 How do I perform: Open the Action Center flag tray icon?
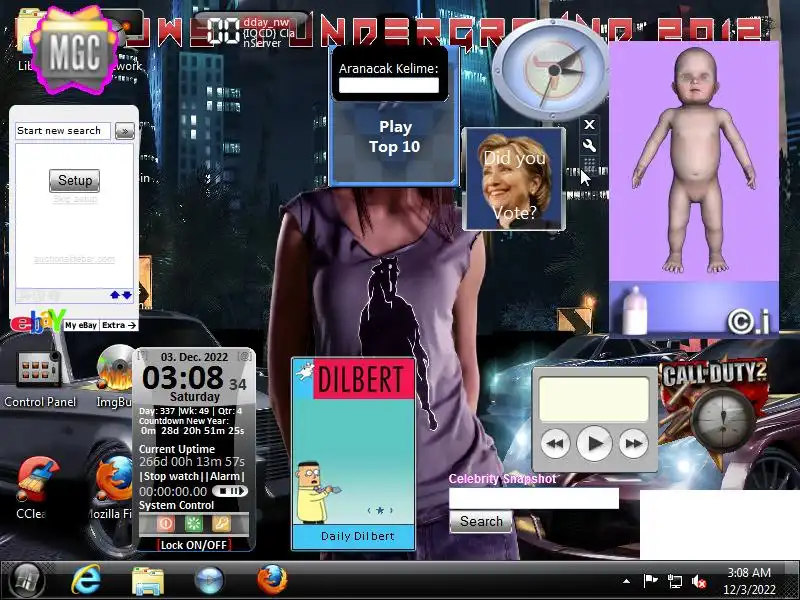(650, 581)
